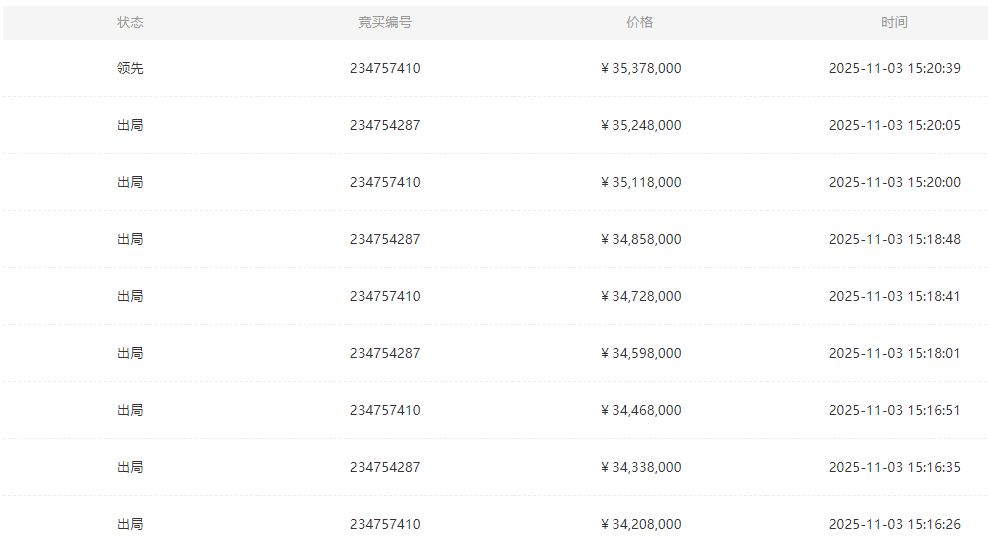The image size is (988, 553).
Task: Click the timestamp 2025-11-03 15:20:39
Action: [x=894, y=69]
